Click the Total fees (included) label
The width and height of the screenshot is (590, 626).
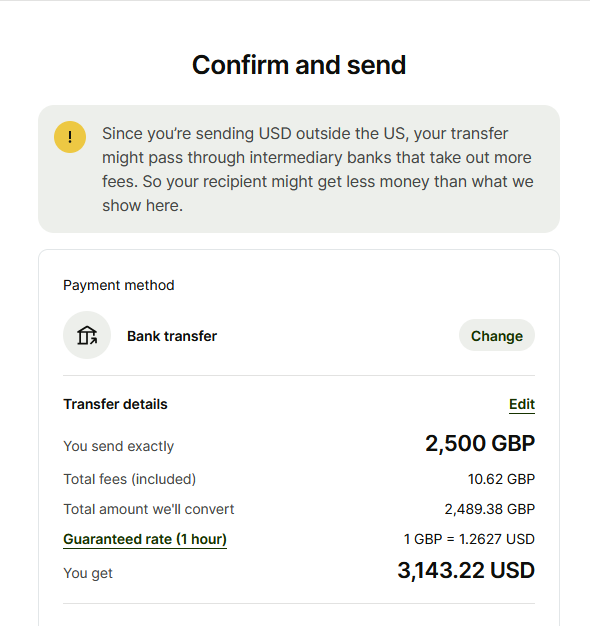tap(130, 479)
